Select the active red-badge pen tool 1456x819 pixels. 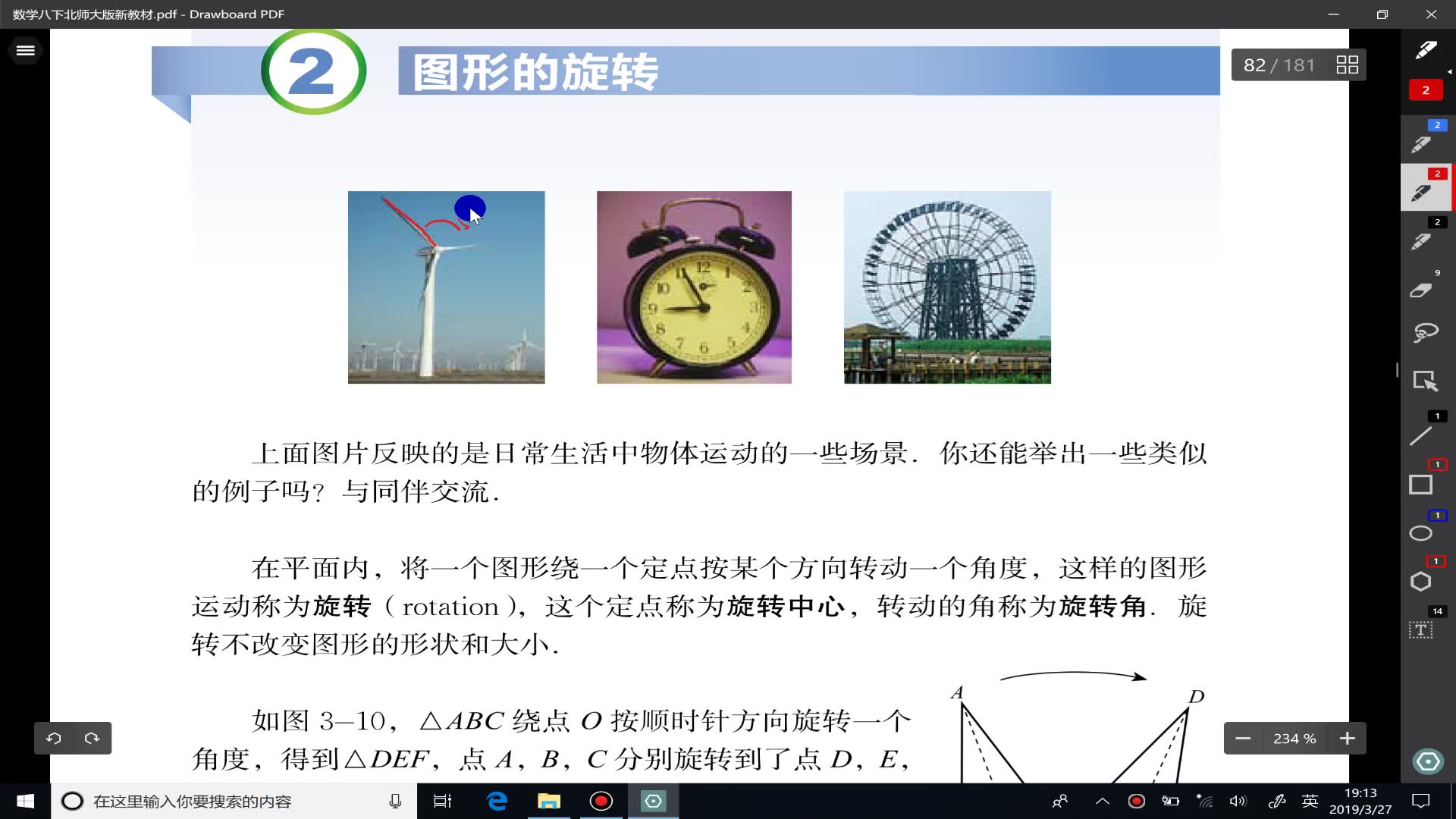[x=1426, y=187]
